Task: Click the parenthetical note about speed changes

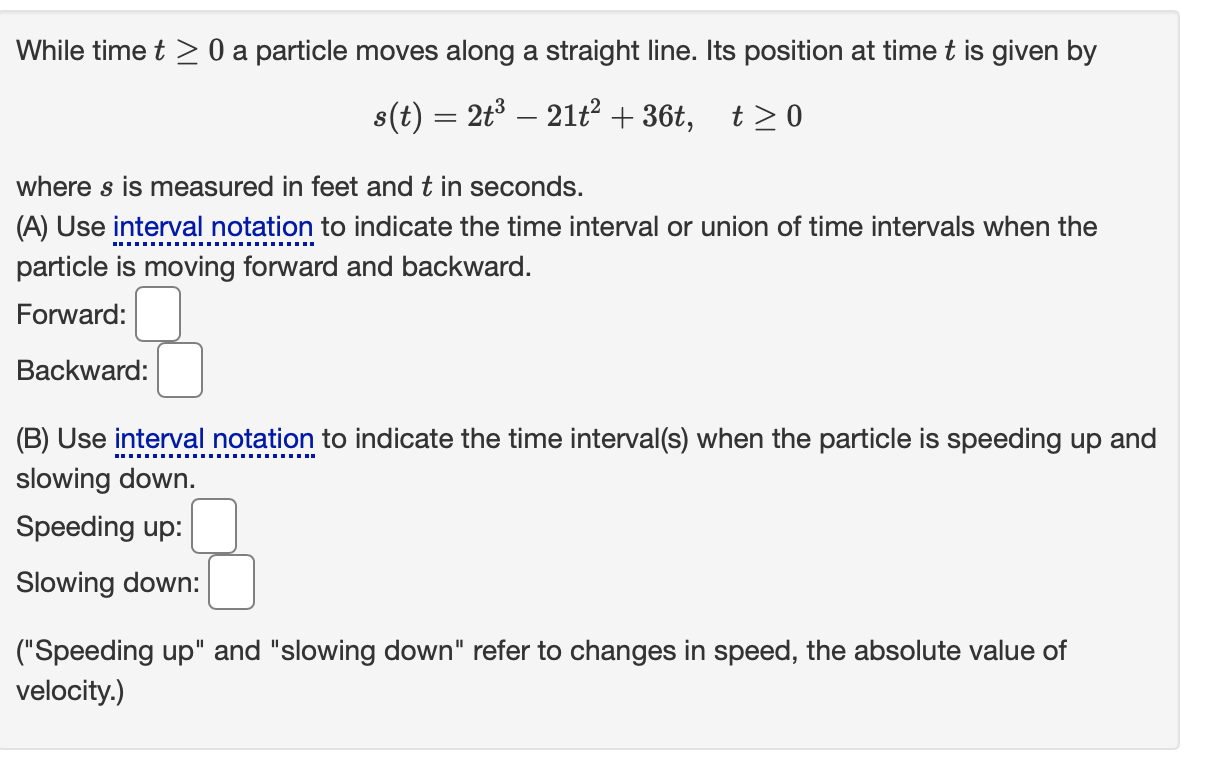Action: coord(540,650)
